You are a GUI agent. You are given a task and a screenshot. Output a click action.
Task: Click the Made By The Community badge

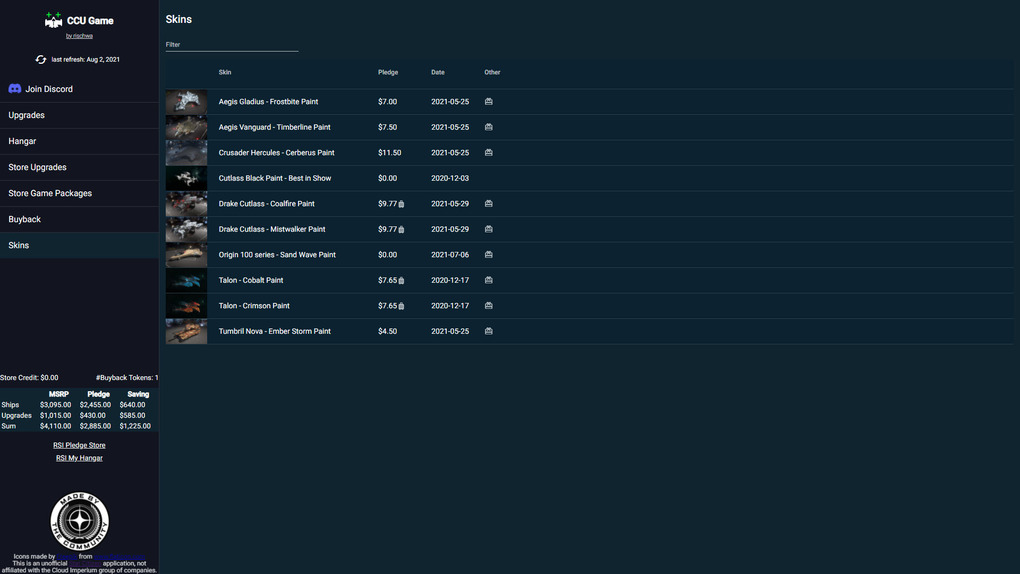click(79, 521)
